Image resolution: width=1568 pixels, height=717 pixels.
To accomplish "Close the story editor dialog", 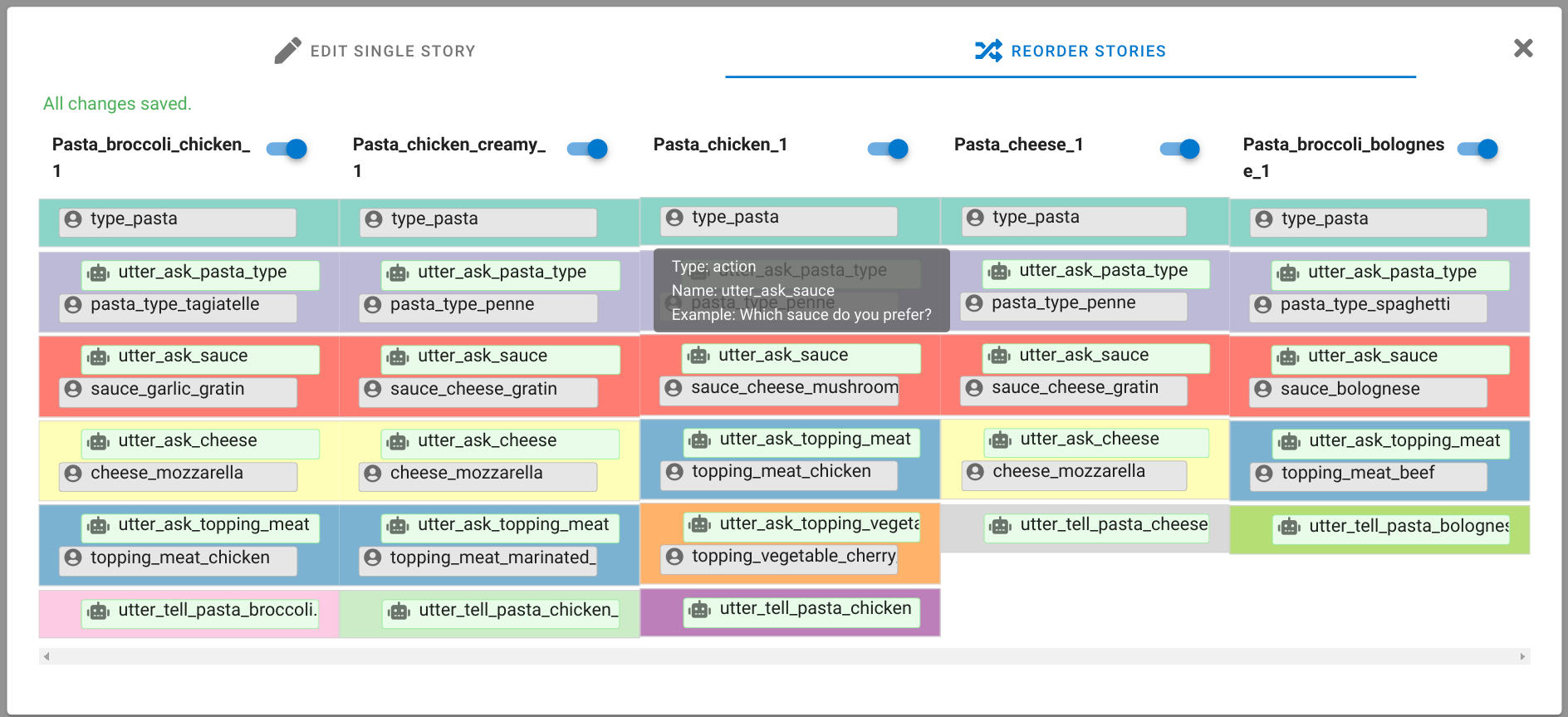I will 1523,48.
